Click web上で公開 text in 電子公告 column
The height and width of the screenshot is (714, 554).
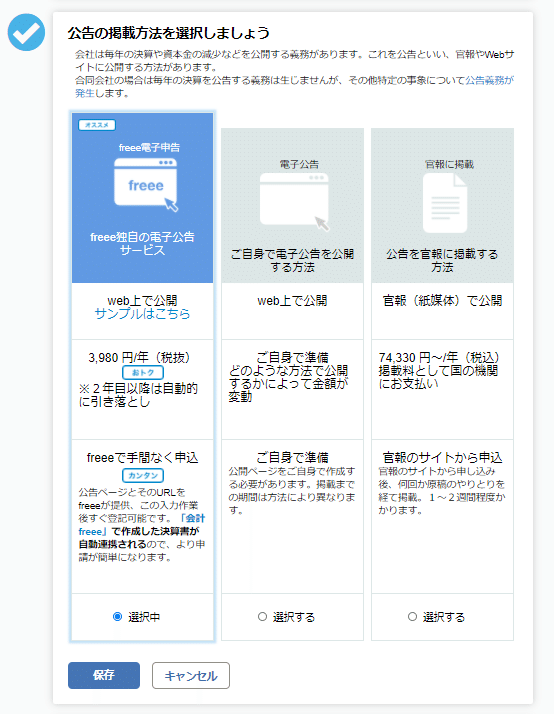pos(292,301)
